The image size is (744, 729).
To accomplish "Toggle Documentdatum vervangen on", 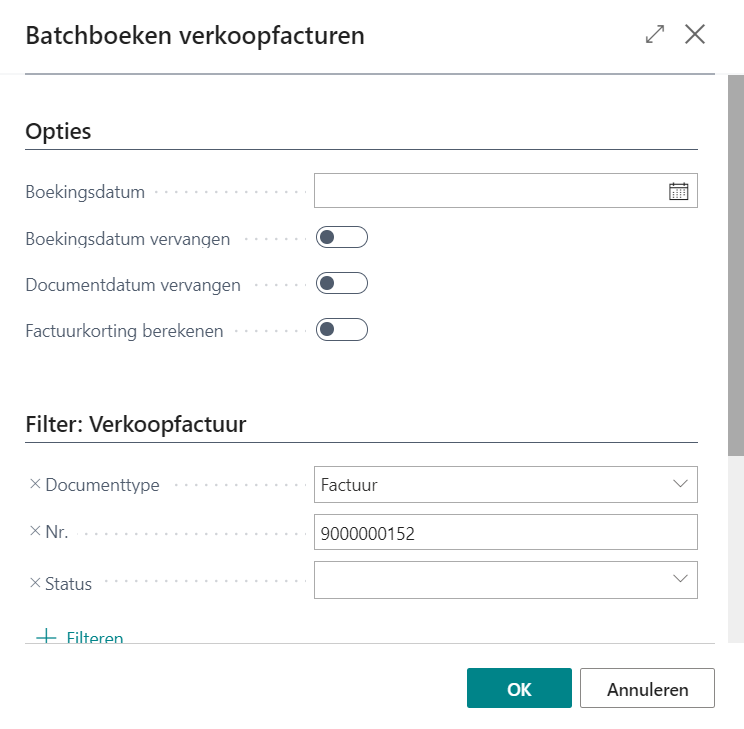I will click(x=342, y=284).
